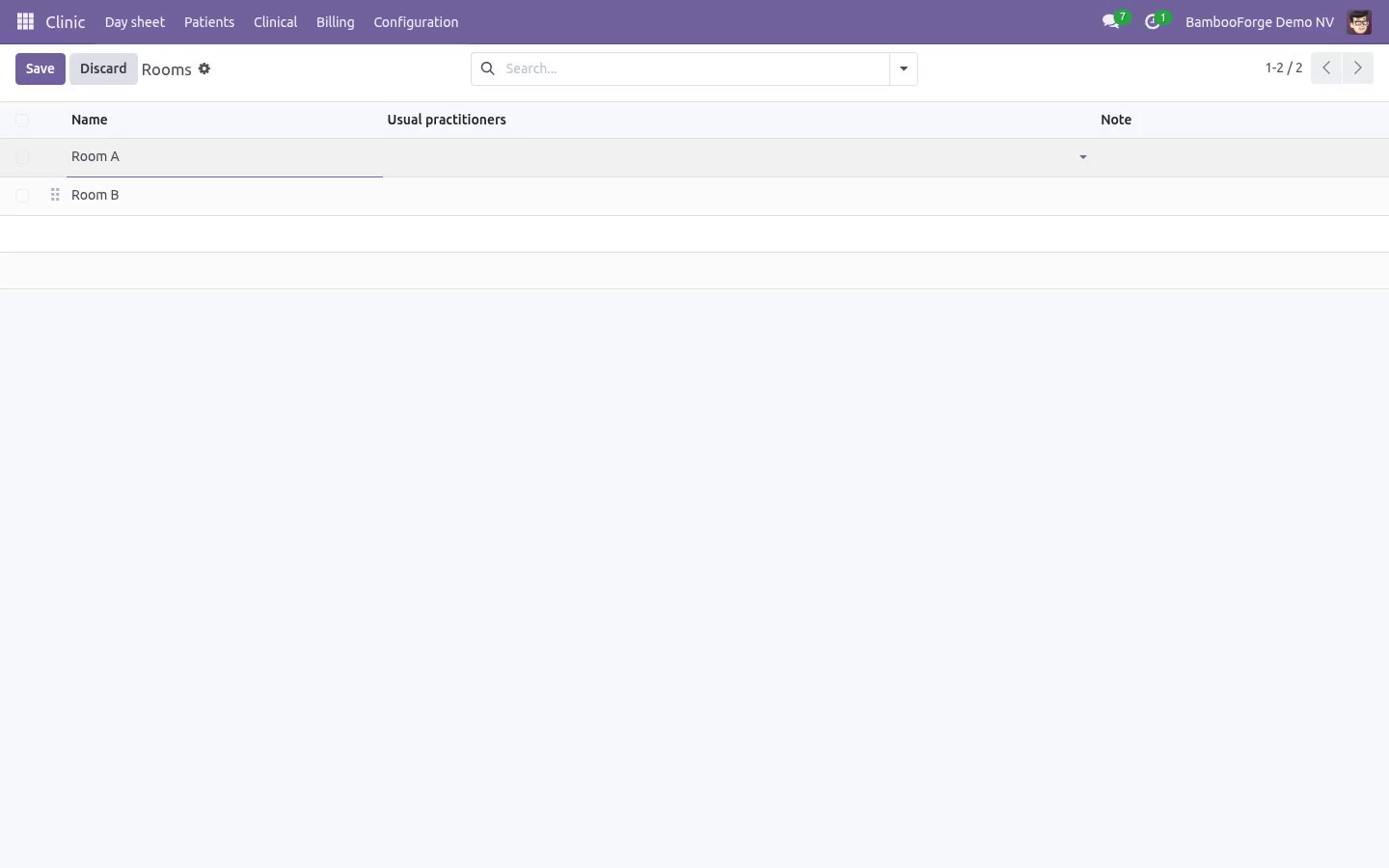Open the apps grid home menu
1389x868 pixels.
click(x=26, y=21)
